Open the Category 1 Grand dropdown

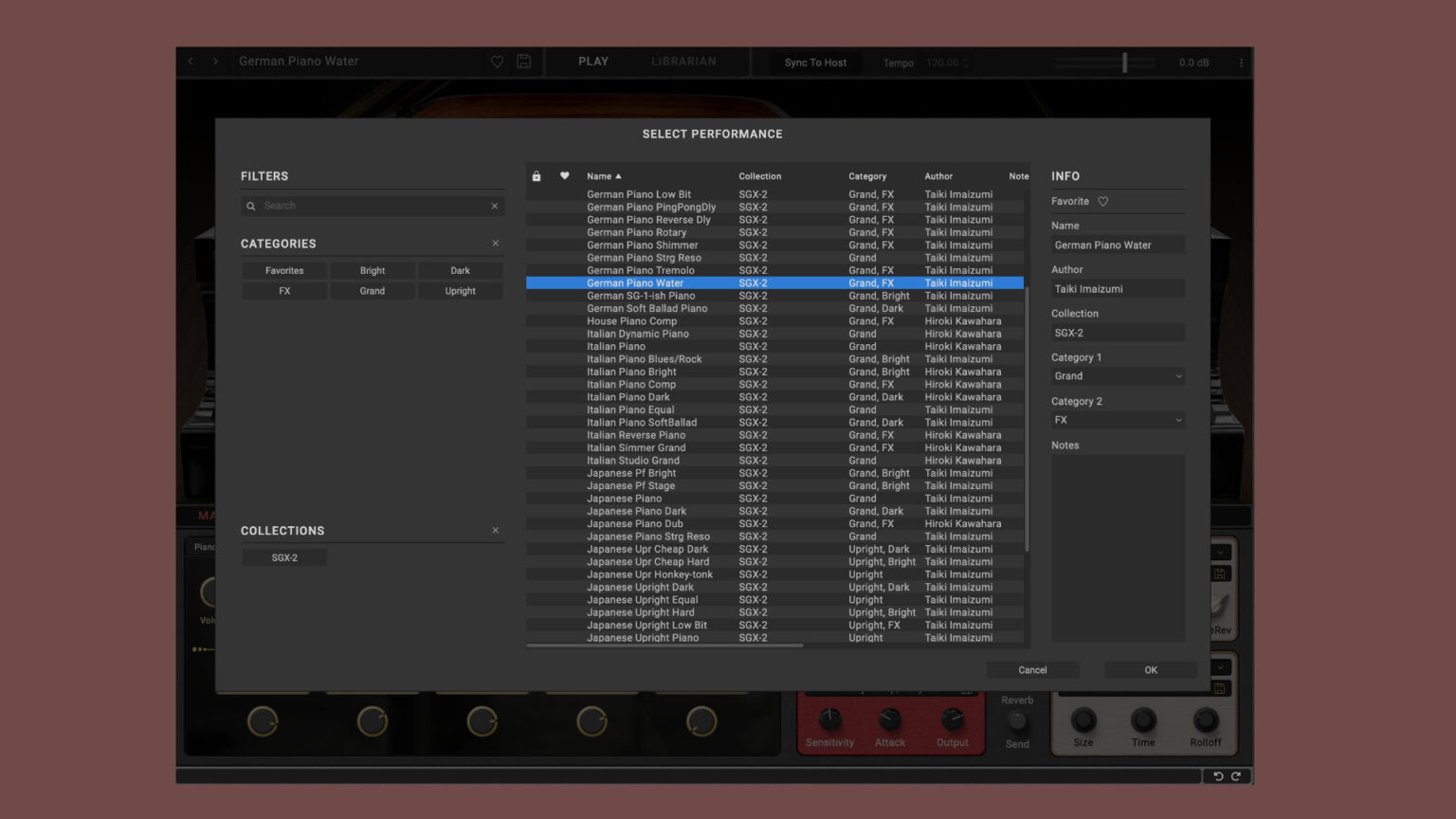click(1117, 375)
